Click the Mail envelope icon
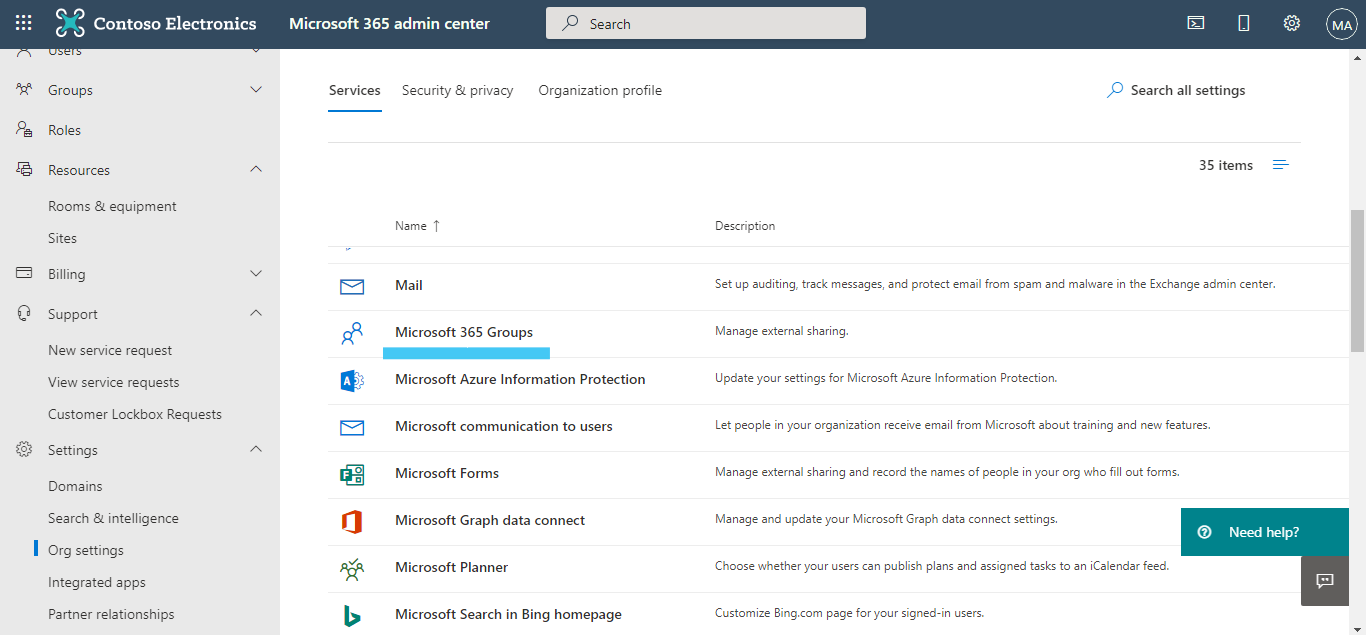Image resolution: width=1366 pixels, height=635 pixels. pyautogui.click(x=352, y=286)
